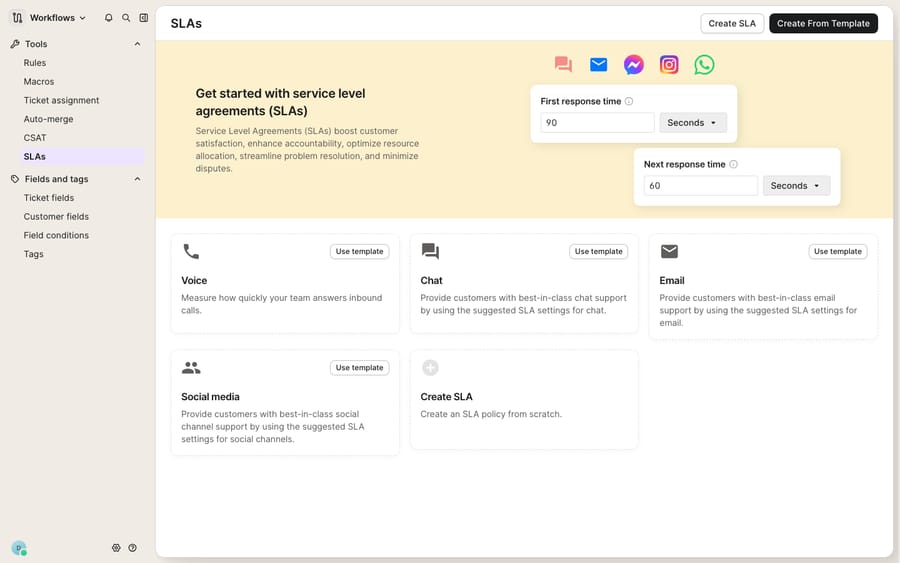This screenshot has width=900, height=563.
Task: Click 'Create an SLA policy from scratch.' text
Action: point(491,414)
